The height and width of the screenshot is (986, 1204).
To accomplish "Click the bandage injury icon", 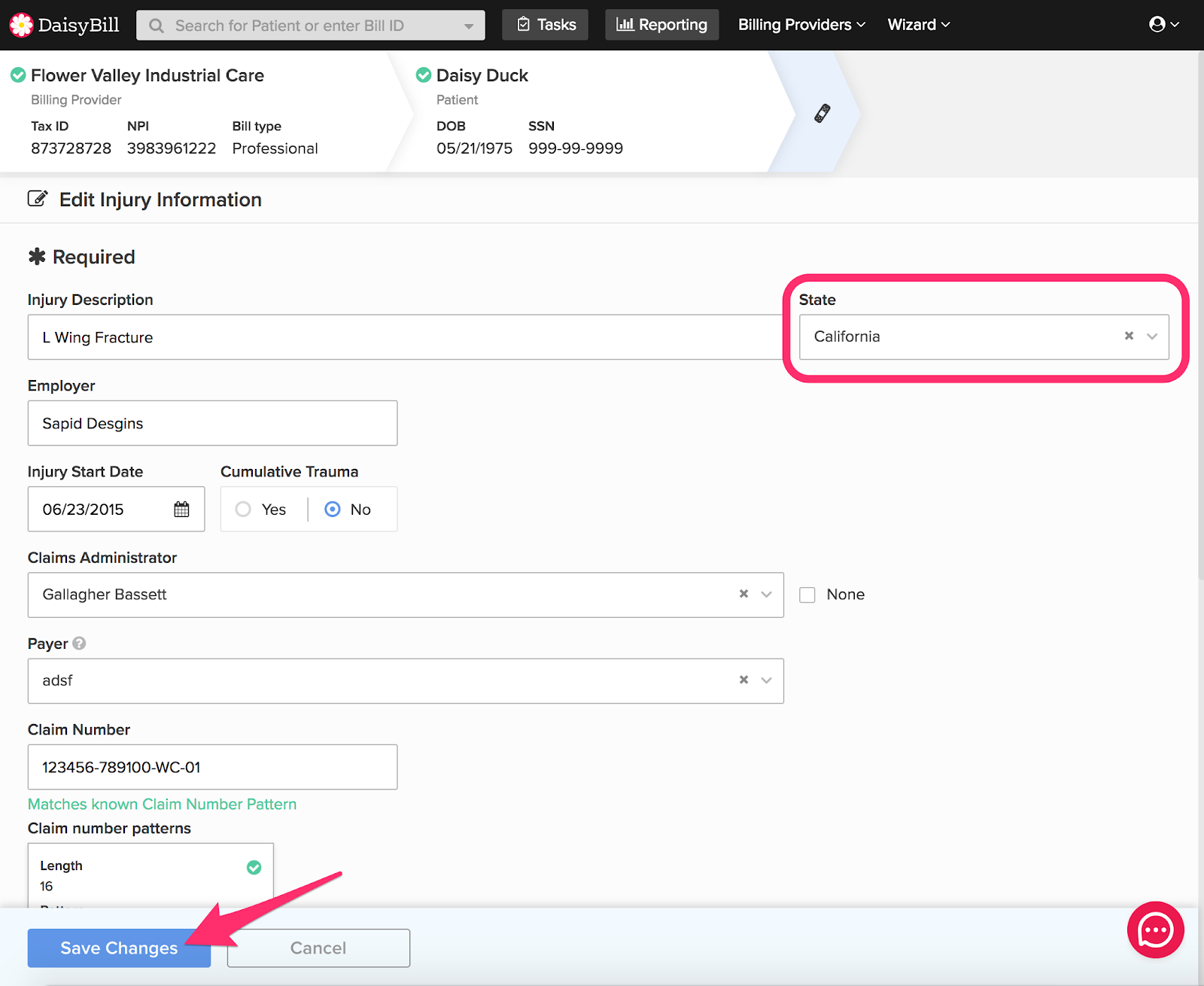I will (x=822, y=113).
